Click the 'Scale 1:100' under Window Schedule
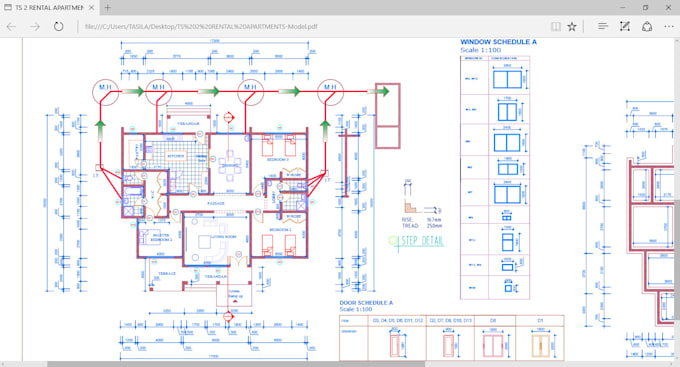 coord(481,50)
